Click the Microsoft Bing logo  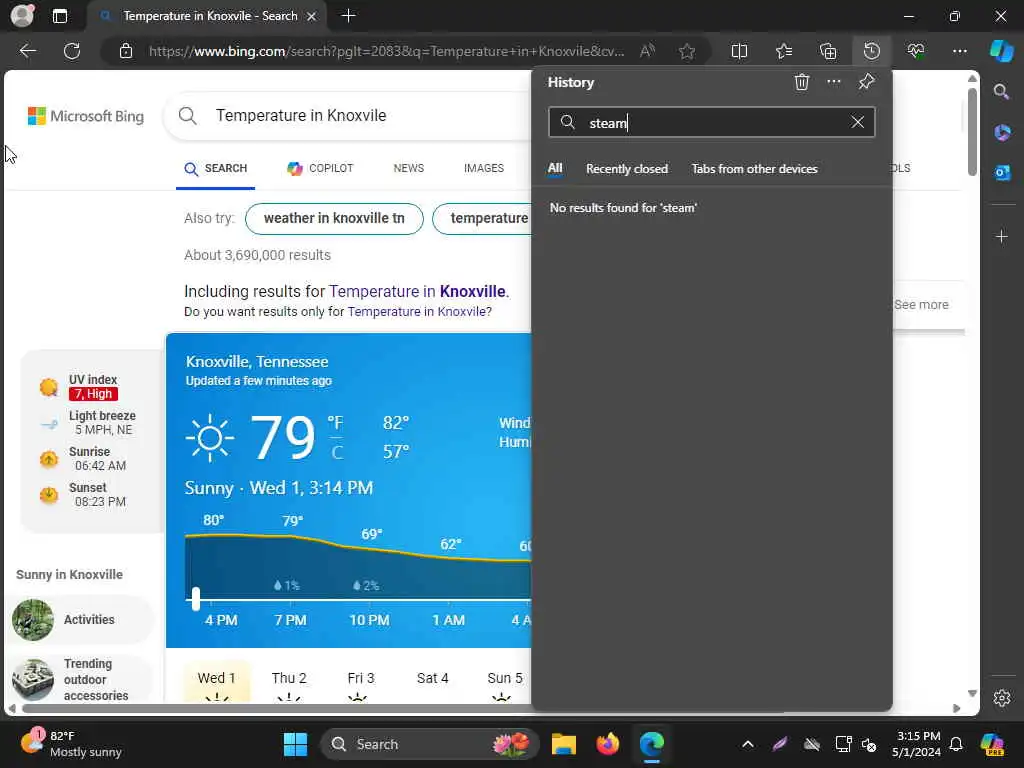point(86,116)
